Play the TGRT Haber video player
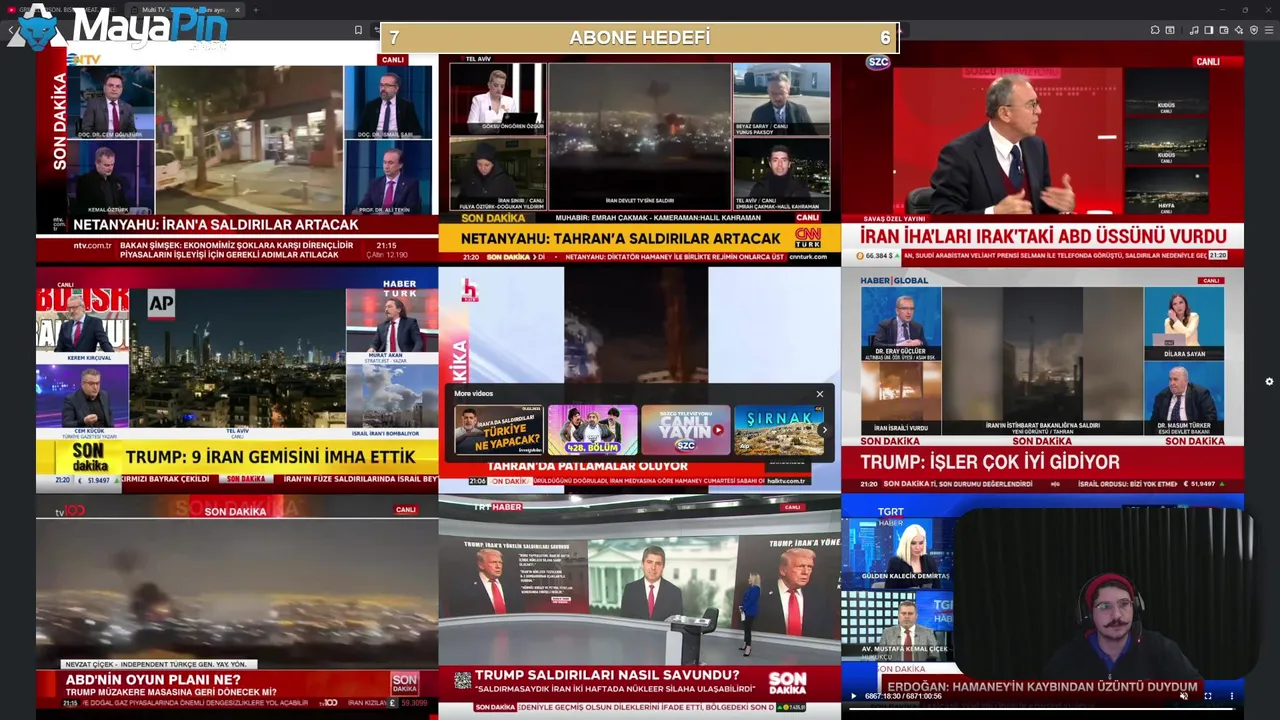 [x=853, y=696]
